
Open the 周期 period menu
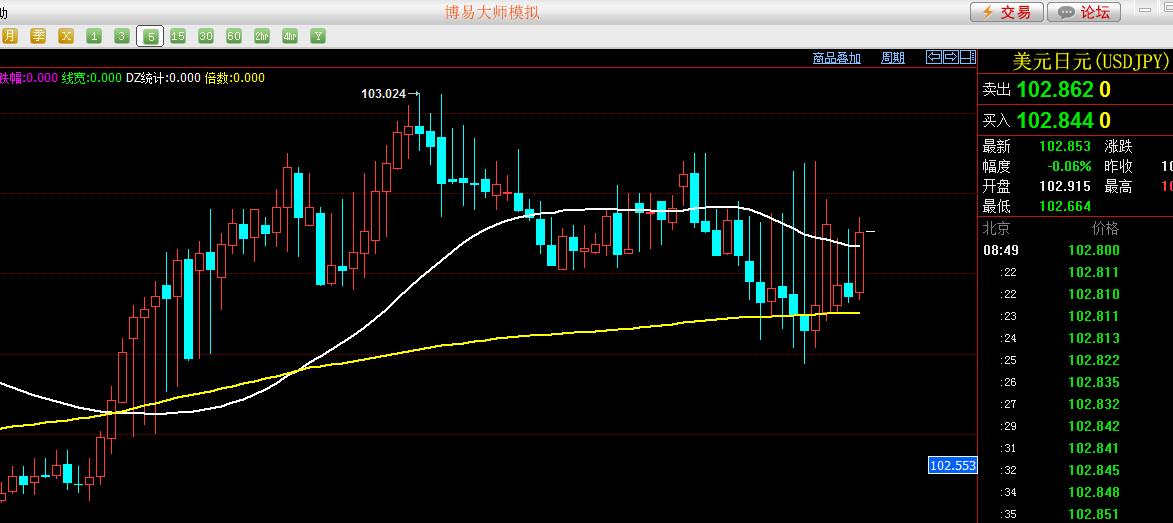point(892,58)
